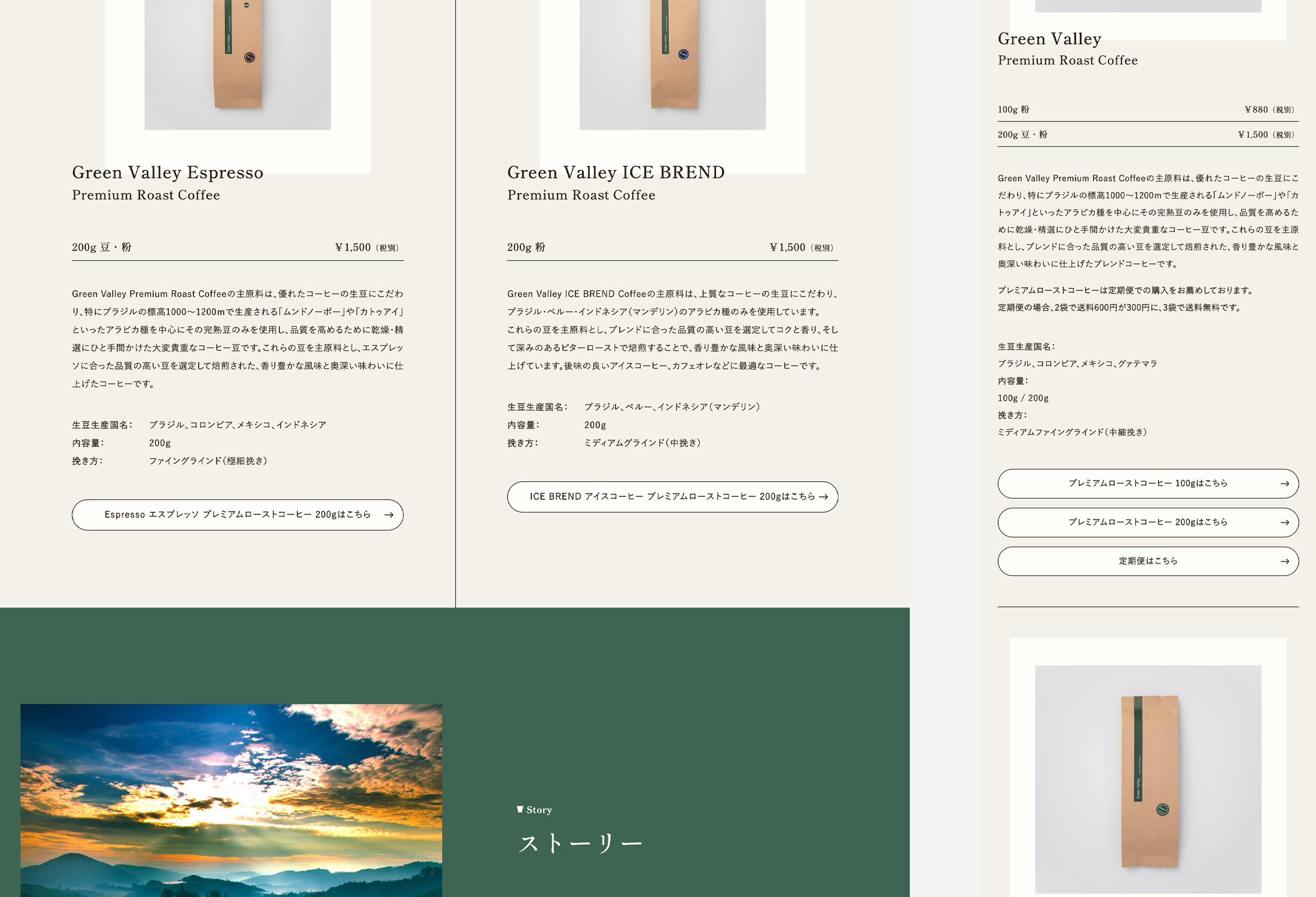Image resolution: width=1316 pixels, height=897 pixels.
Task: Click the sunset mountain Story photo
Action: click(x=231, y=800)
